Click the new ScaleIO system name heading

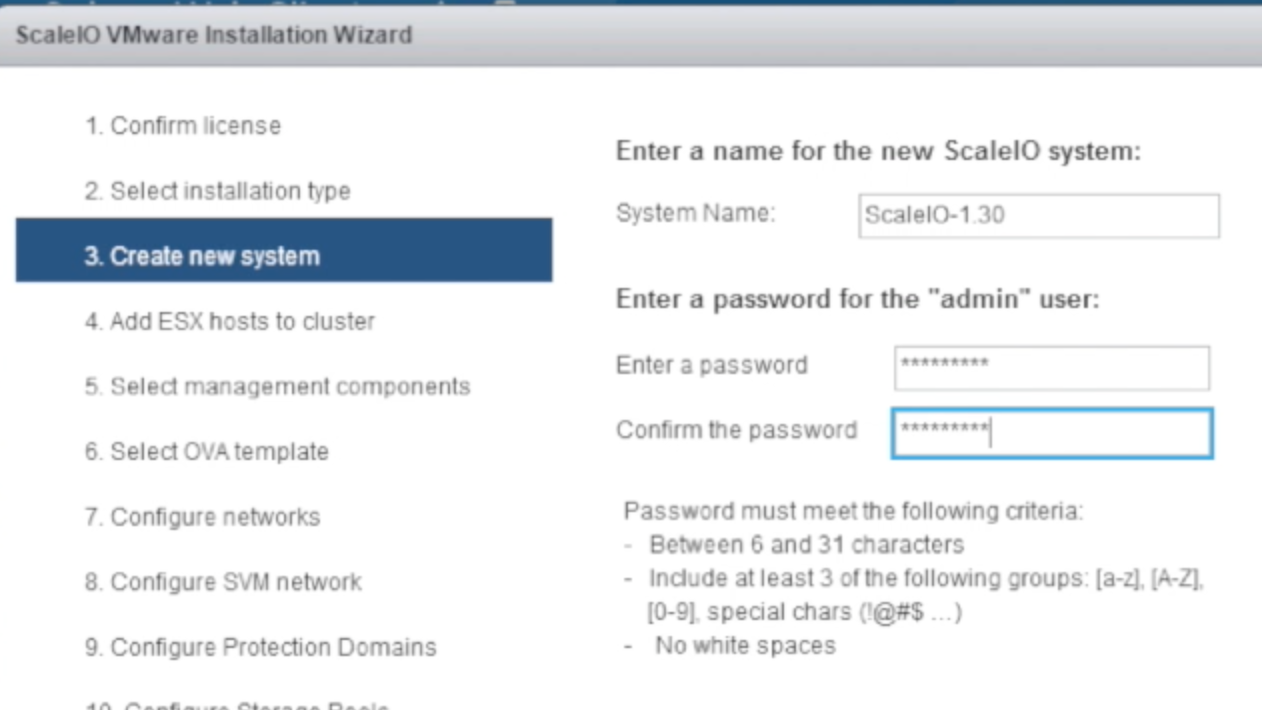pyautogui.click(x=877, y=152)
